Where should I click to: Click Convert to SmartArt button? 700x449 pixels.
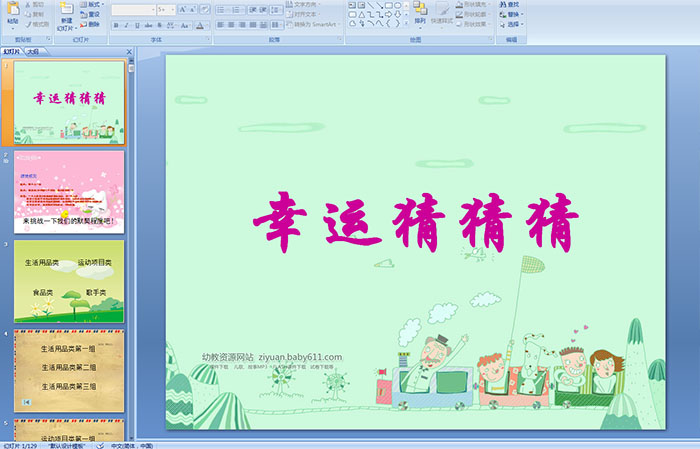tap(313, 24)
